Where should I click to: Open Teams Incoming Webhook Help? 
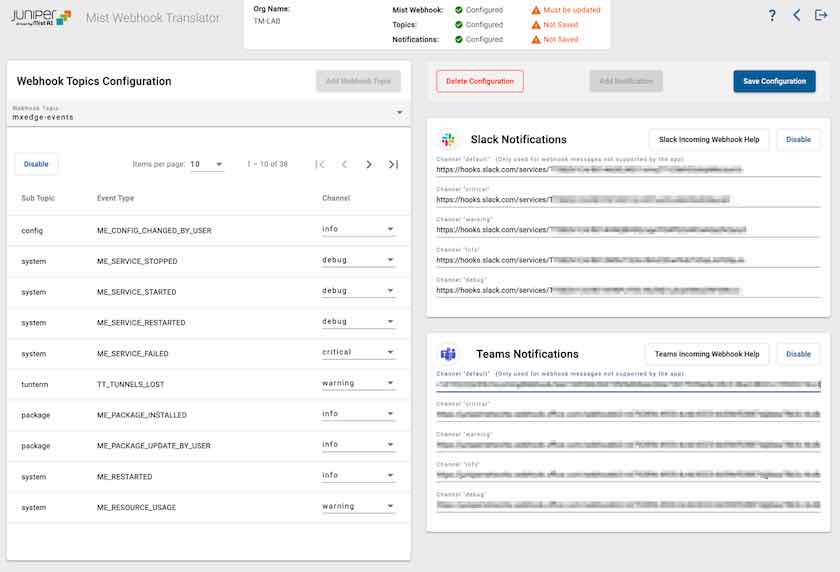pos(707,354)
